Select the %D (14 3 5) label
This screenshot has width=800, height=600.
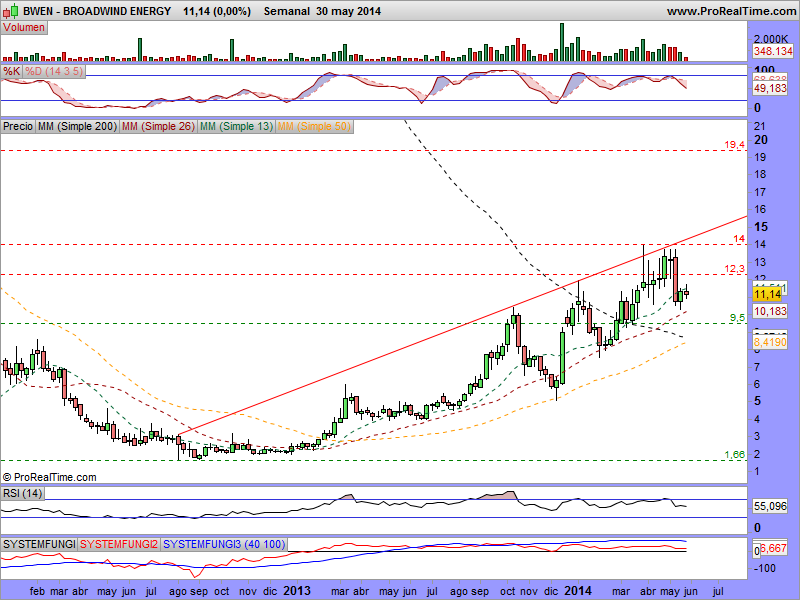pyautogui.click(x=54, y=71)
